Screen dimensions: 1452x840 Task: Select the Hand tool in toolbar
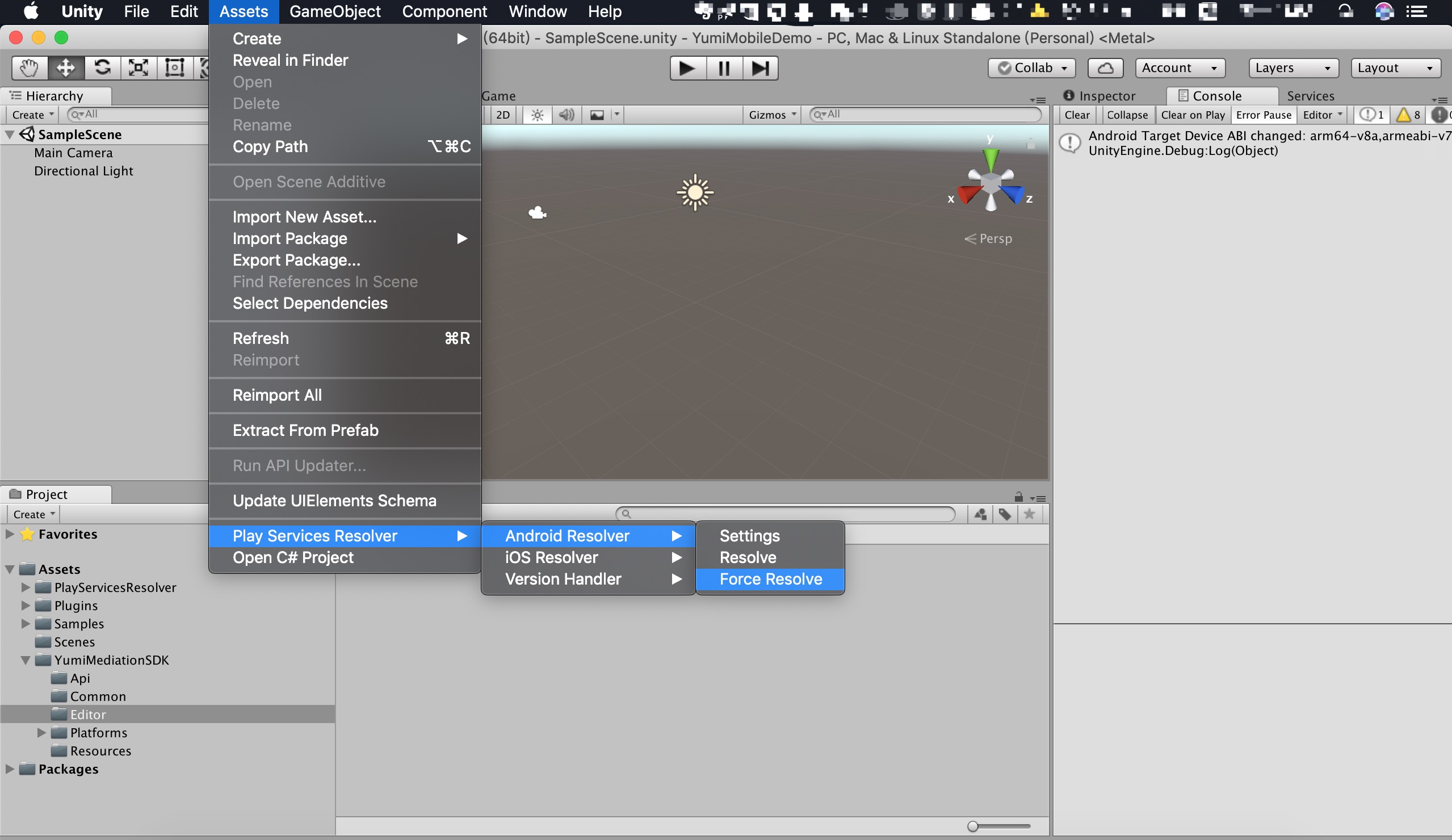(29, 68)
